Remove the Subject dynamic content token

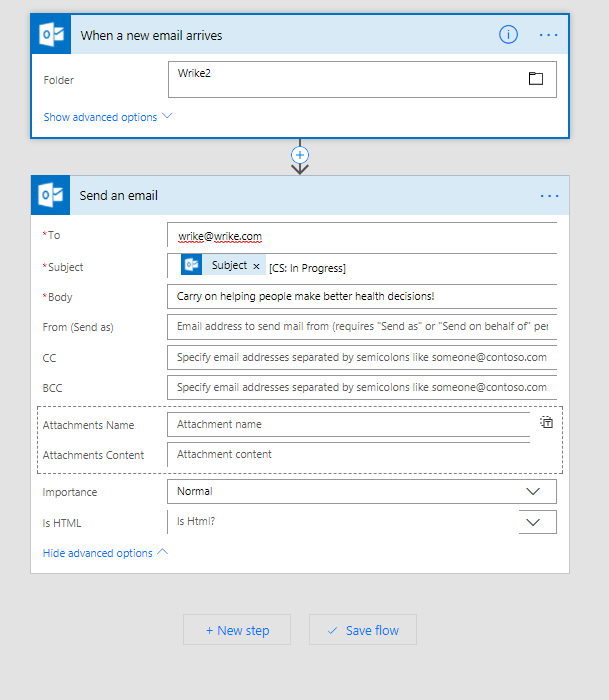[256, 266]
